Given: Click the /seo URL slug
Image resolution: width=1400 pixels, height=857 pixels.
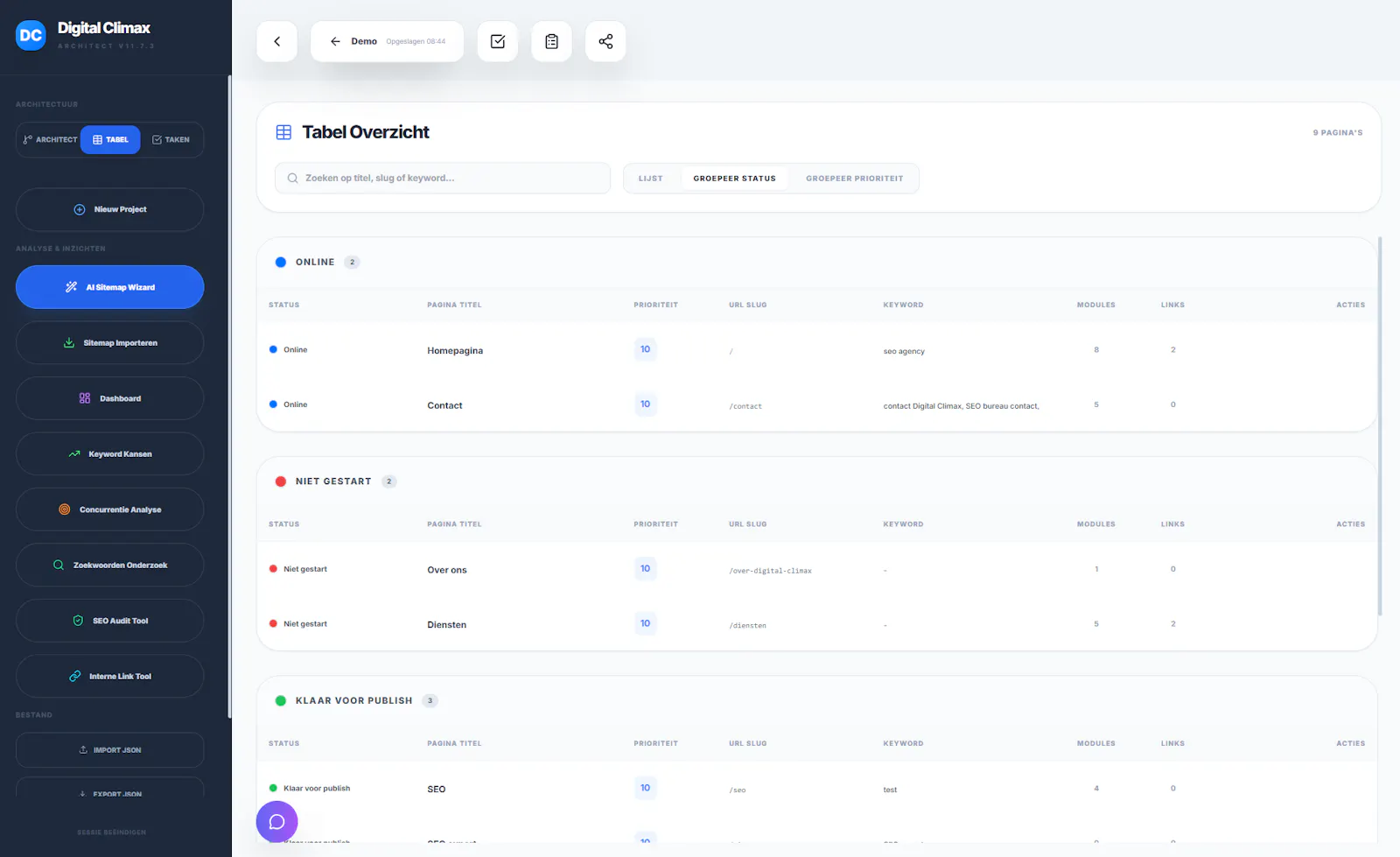Looking at the screenshot, I should coord(738,790).
